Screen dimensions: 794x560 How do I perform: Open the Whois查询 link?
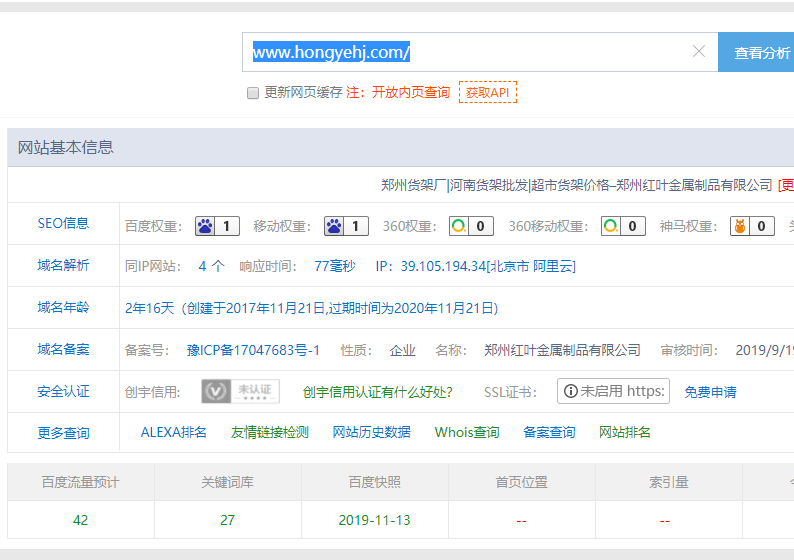point(467,432)
